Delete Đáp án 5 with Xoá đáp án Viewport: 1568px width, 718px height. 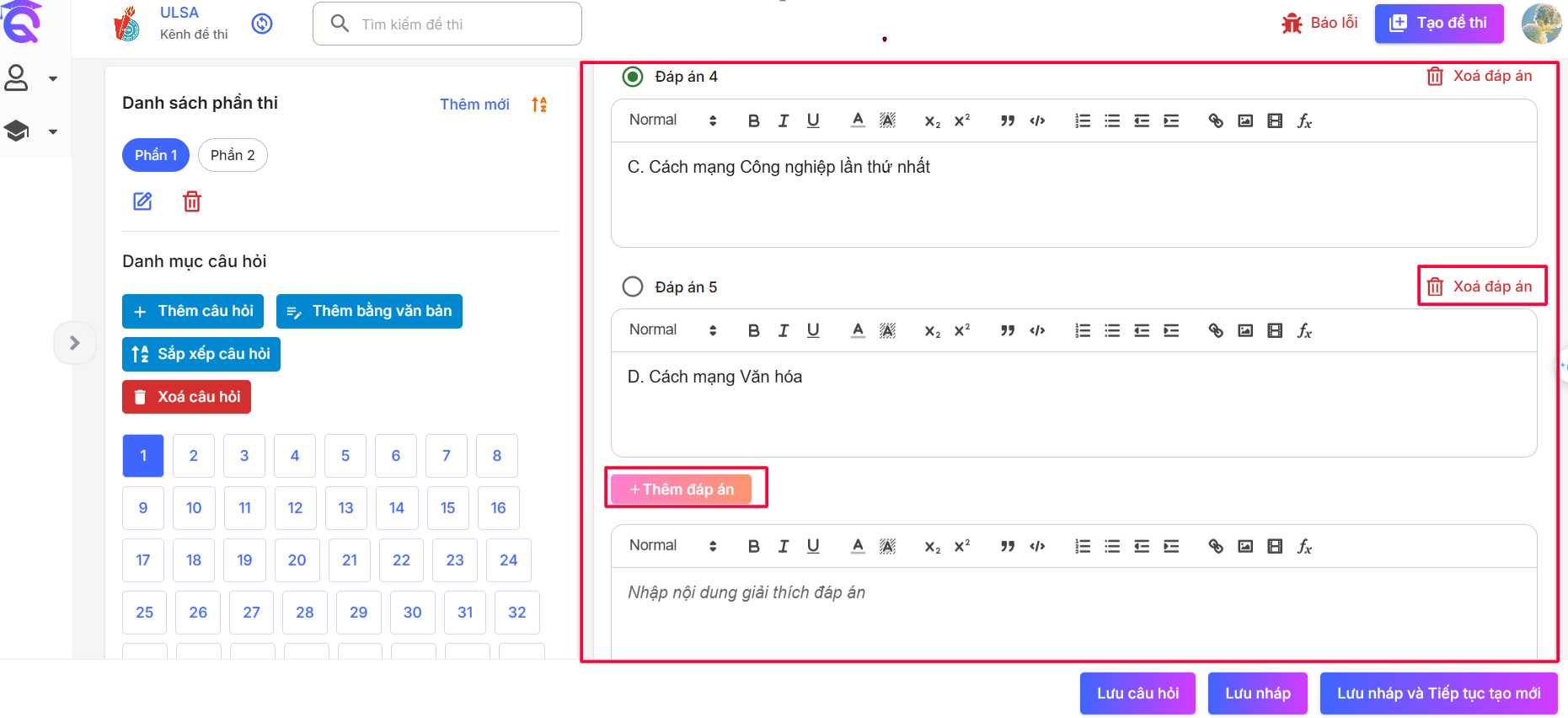[1480, 287]
